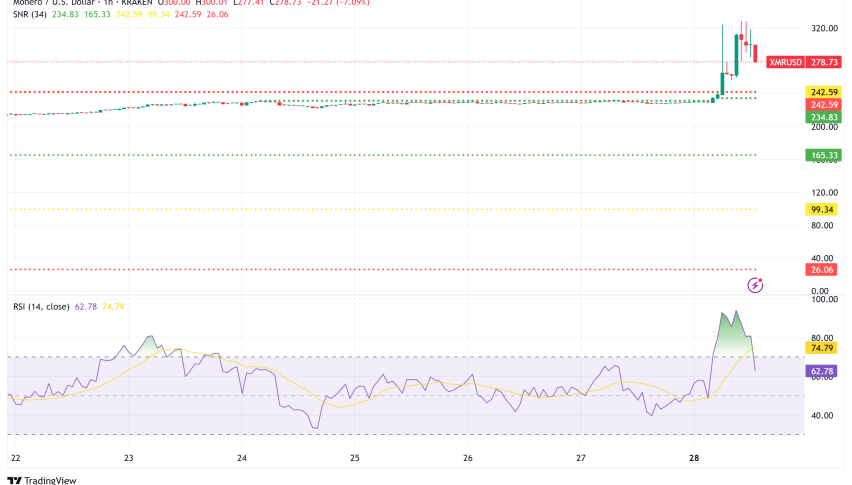Select the RSI (14, close) indicator legend

pyautogui.click(x=41, y=307)
